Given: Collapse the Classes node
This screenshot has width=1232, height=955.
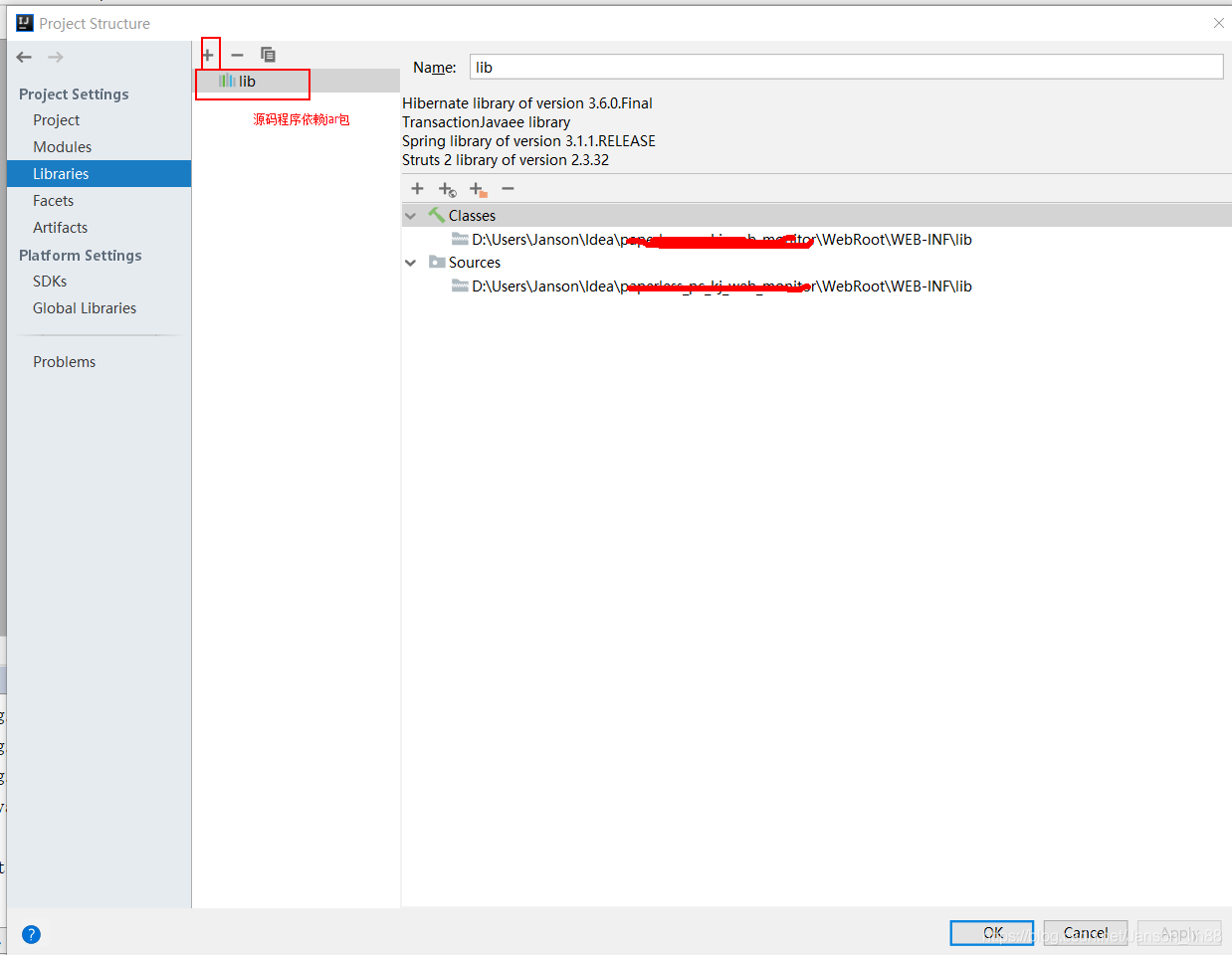Looking at the screenshot, I should pyautogui.click(x=411, y=216).
